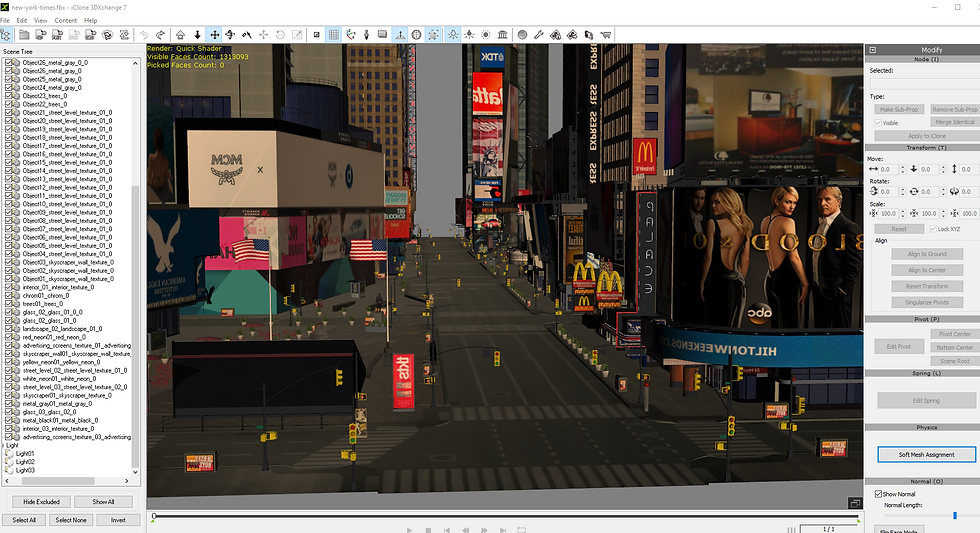This screenshot has width=980, height=533.
Task: Toggle checkbox for Object21_street_level_texture_01_0
Action: click(x=9, y=112)
